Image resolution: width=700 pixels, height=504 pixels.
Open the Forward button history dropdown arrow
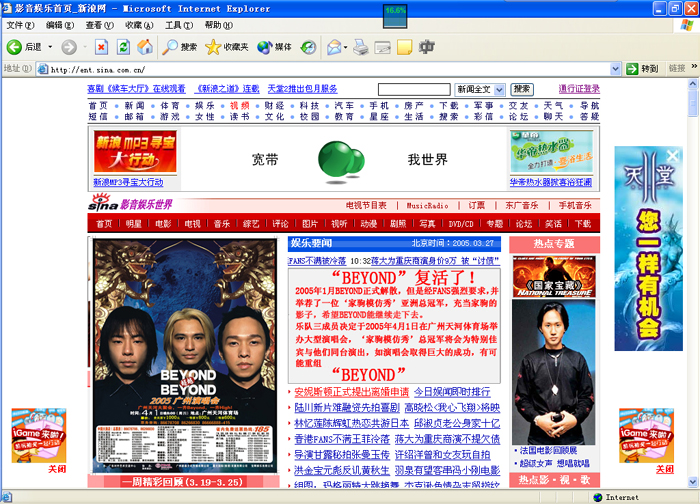point(84,47)
